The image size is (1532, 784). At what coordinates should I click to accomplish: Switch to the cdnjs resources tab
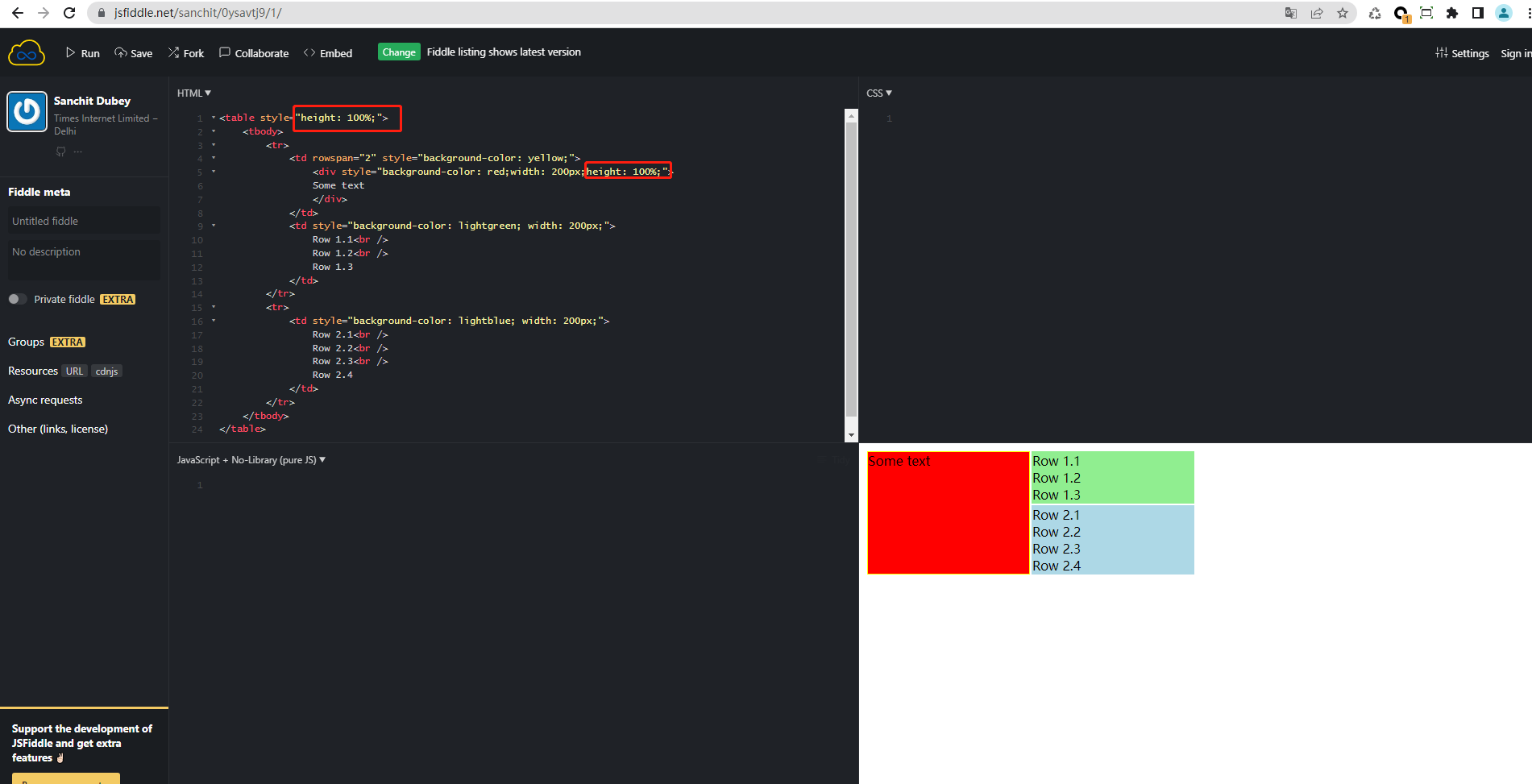pyautogui.click(x=106, y=371)
